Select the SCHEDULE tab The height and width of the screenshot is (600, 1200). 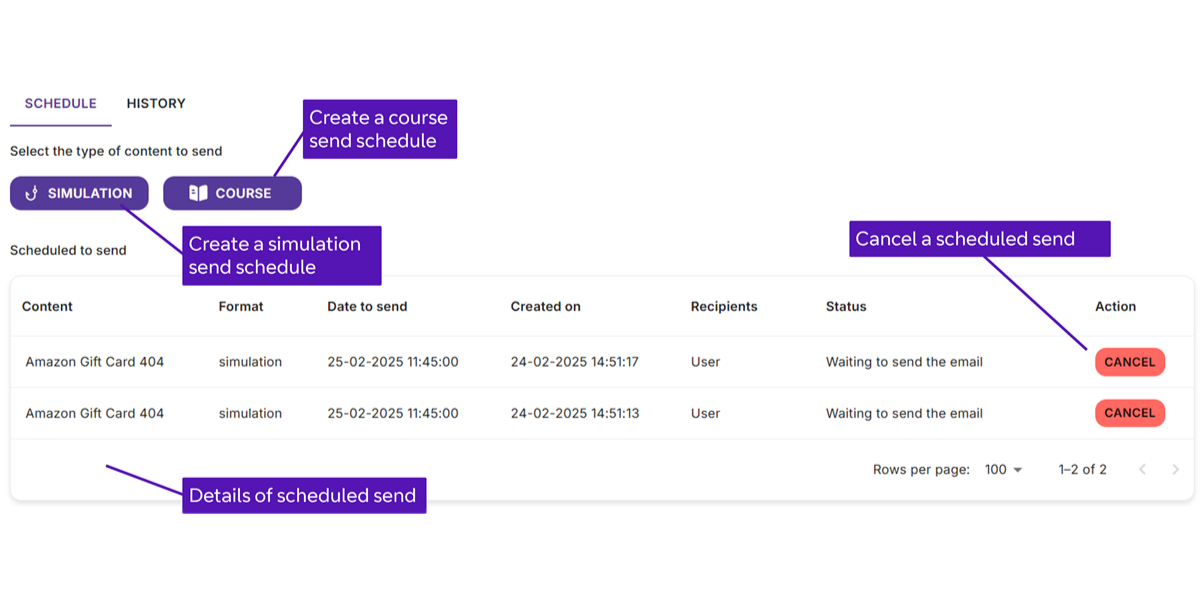click(x=60, y=103)
